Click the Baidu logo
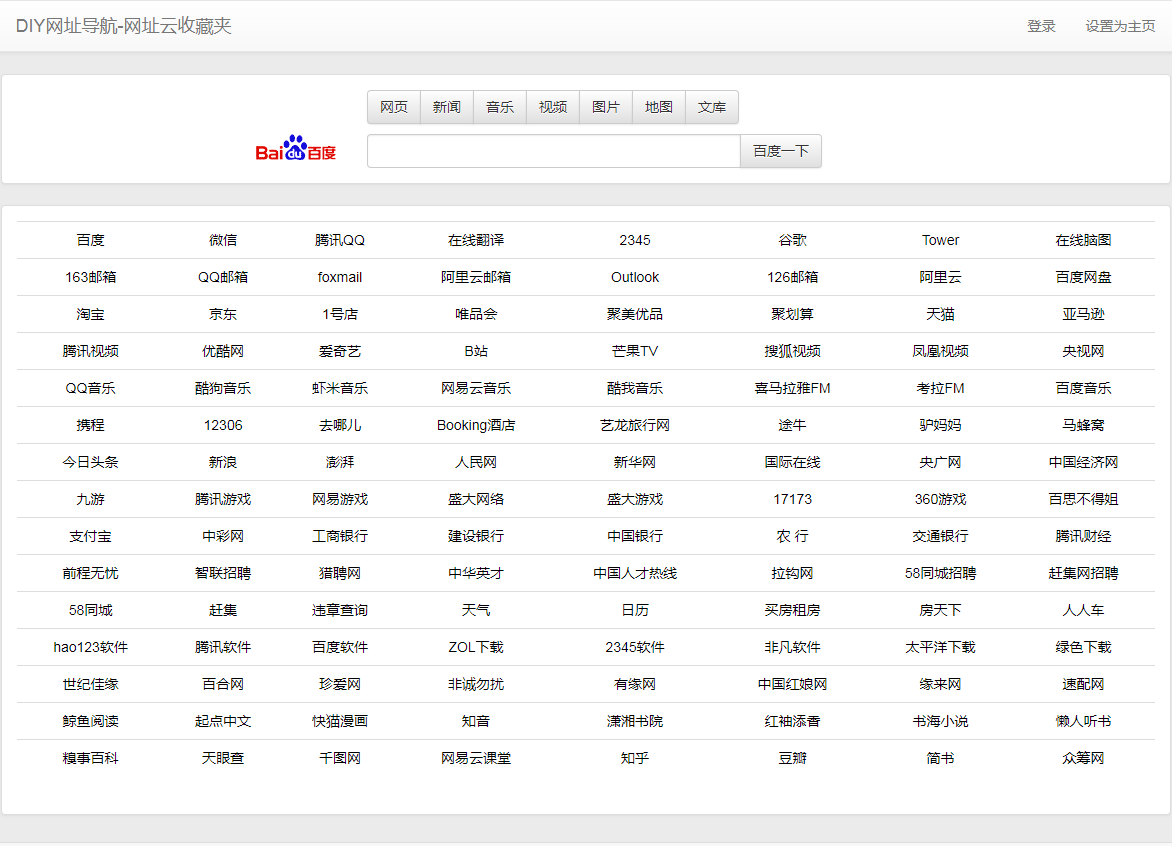Viewport: 1172px width, 846px height. [x=296, y=150]
